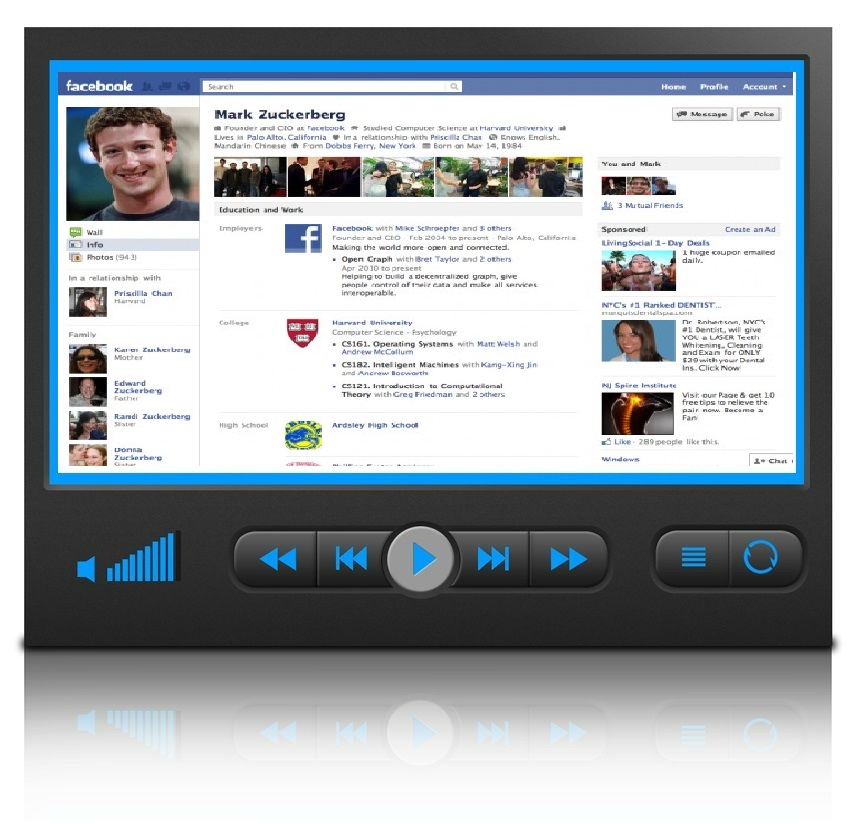Viewport: 860px width, 828px height.
Task: Click the LivingSocial ad image
Action: pos(638,271)
